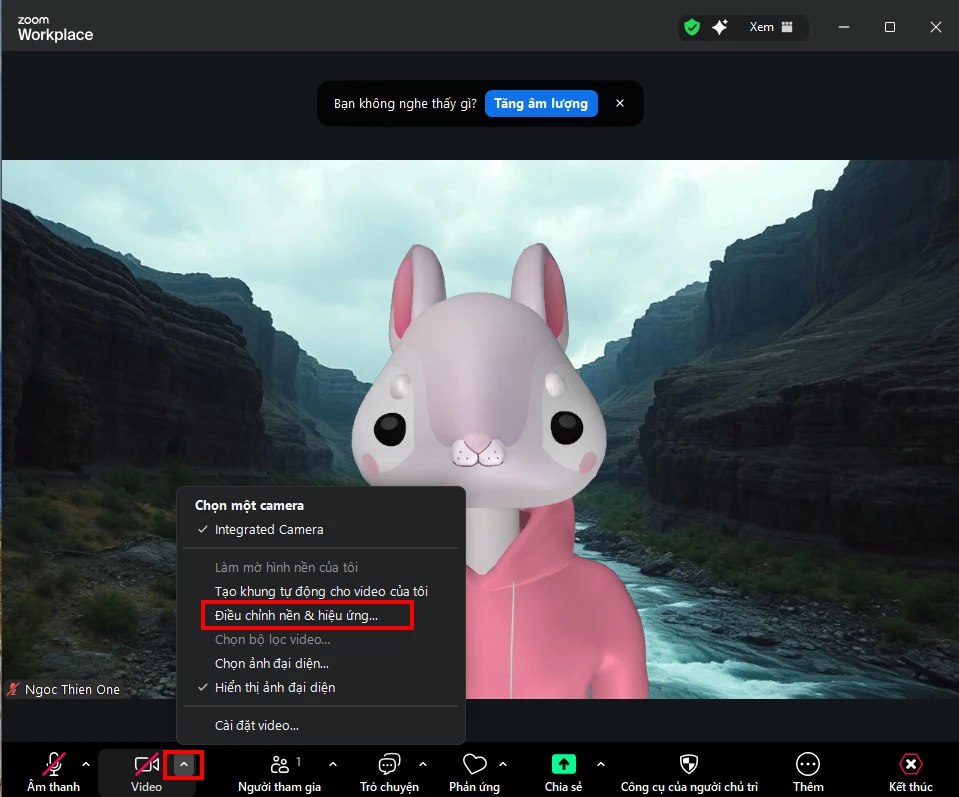Click the green encryption shield icon
Viewport: 959px width, 797px height.
[x=692, y=27]
